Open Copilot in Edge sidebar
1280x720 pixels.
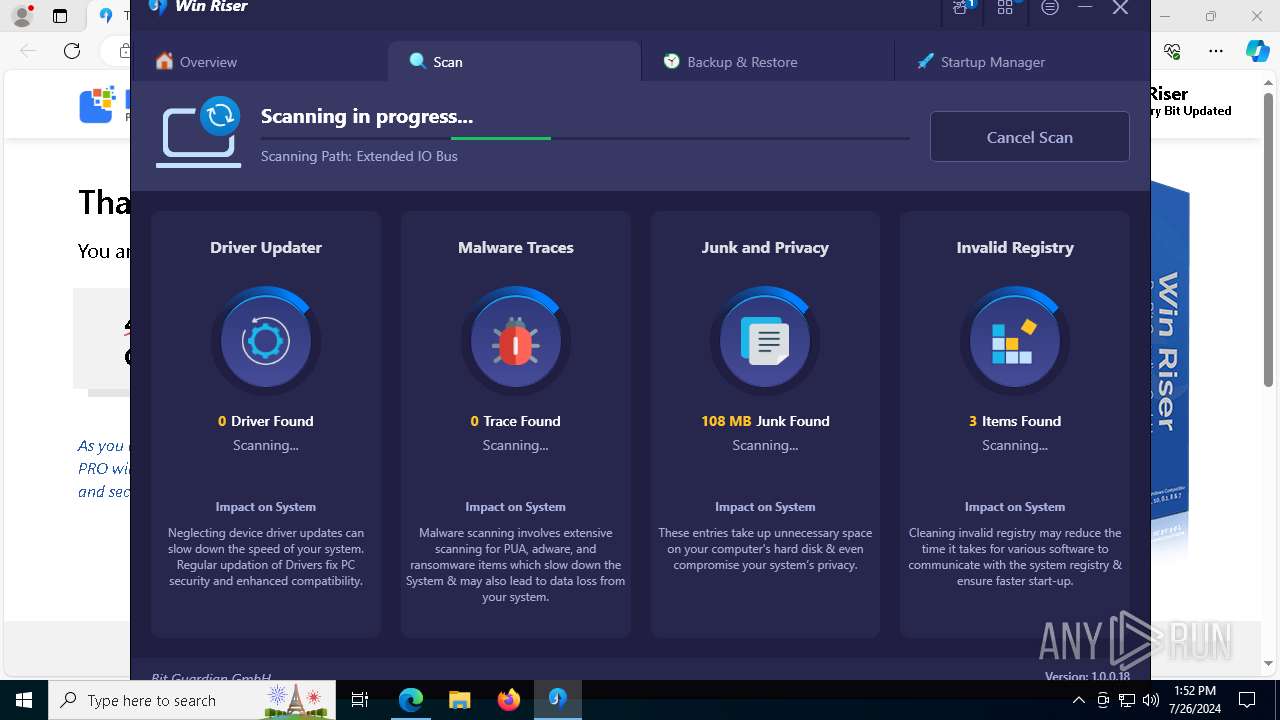click(1257, 51)
